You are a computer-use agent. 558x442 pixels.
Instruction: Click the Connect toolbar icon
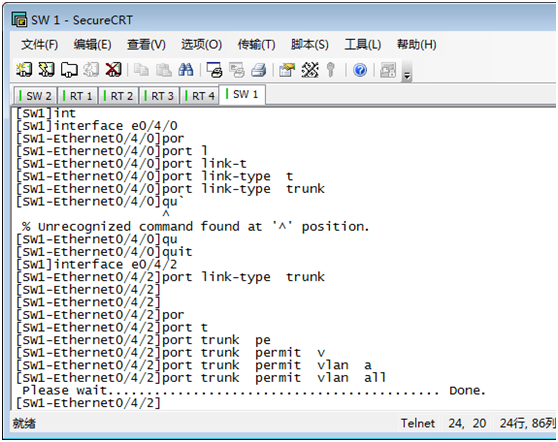click(24, 70)
